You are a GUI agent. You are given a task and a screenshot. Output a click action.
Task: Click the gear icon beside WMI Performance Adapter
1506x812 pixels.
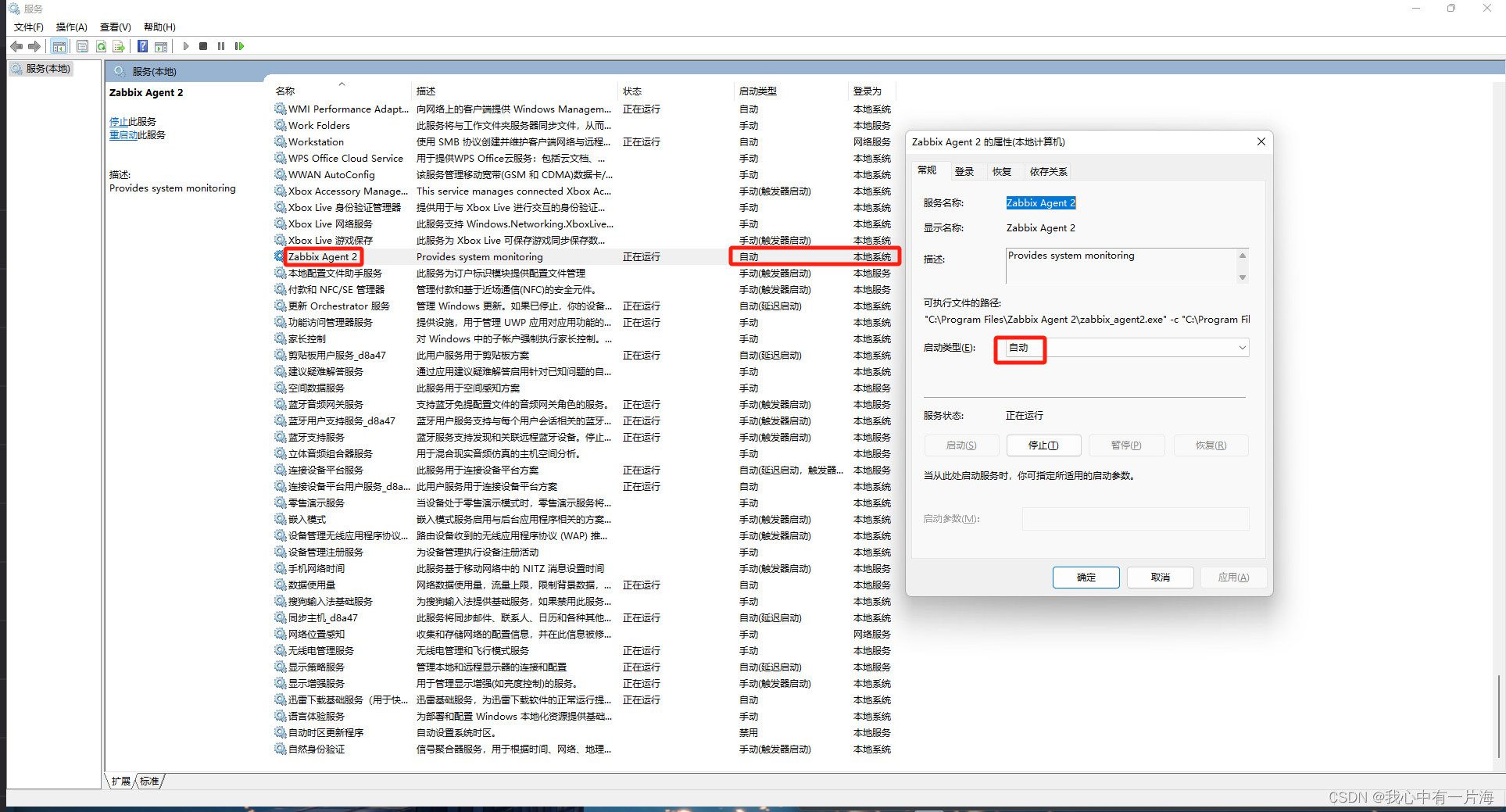[280, 109]
